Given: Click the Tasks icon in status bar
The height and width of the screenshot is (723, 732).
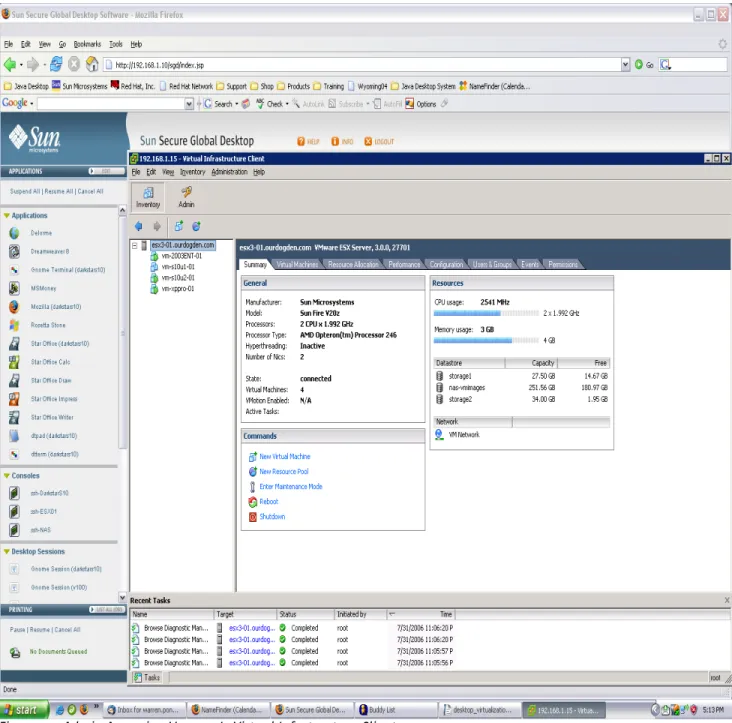Looking at the screenshot, I should (138, 678).
